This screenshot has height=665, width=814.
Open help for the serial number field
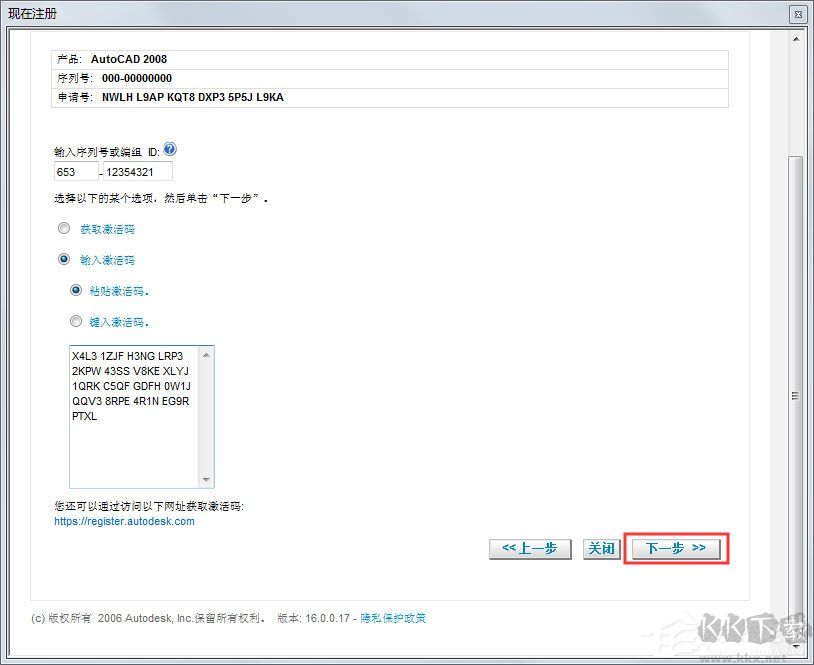point(170,149)
